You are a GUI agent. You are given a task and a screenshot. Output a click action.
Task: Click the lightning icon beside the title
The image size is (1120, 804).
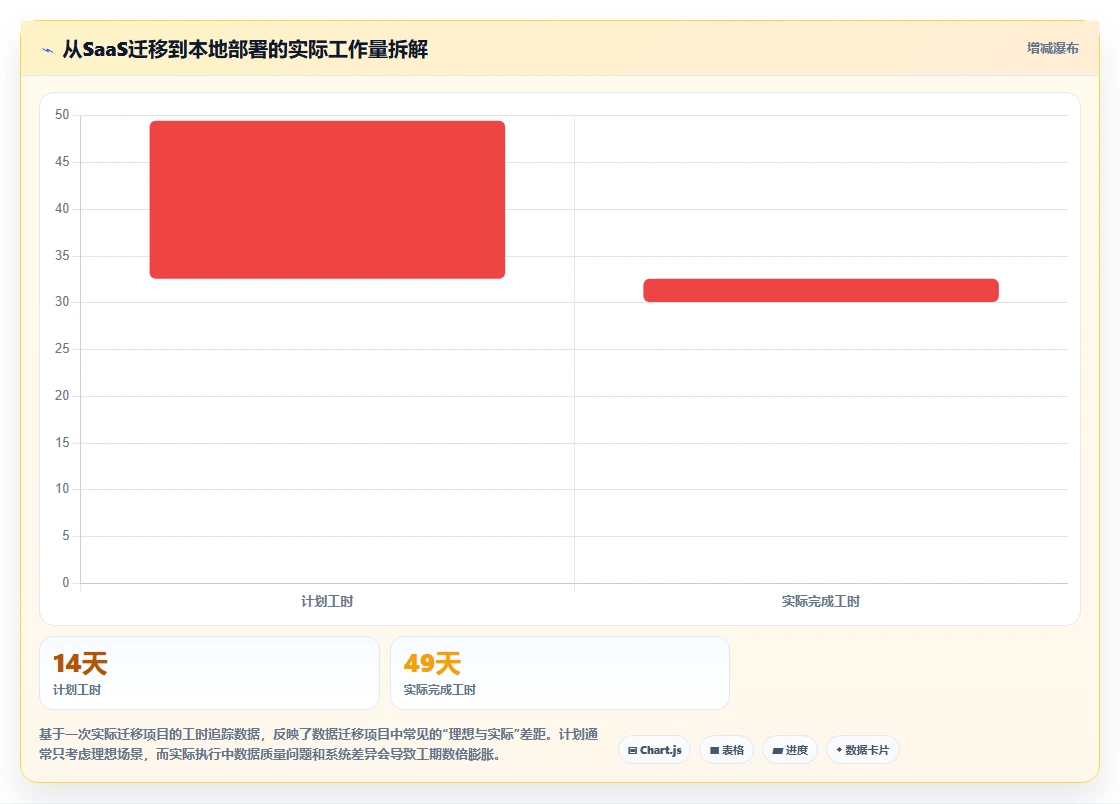tap(48, 50)
